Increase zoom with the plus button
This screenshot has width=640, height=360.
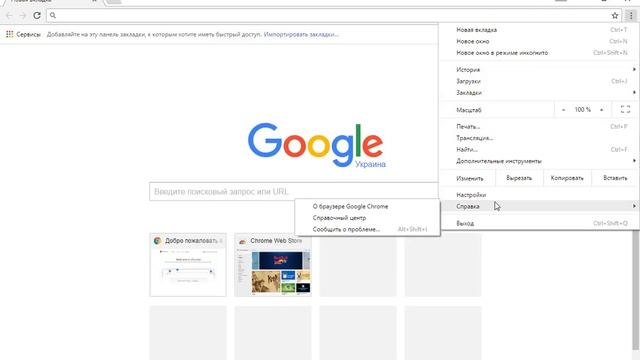[601, 110]
